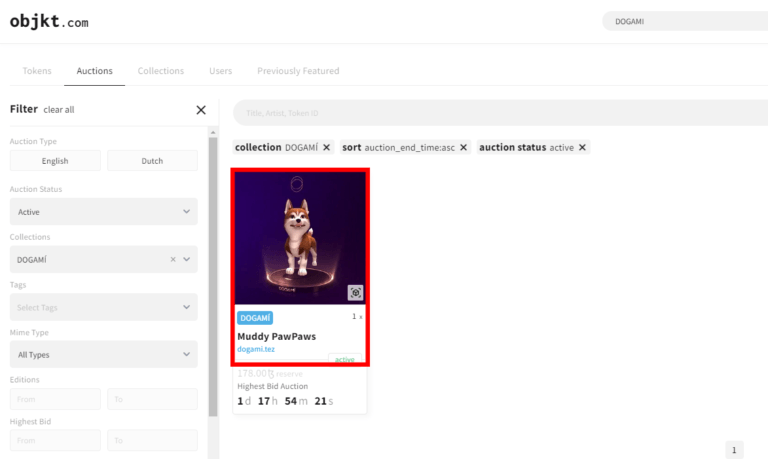
Task: Go to the objkt.com home logo
Action: click(x=49, y=22)
